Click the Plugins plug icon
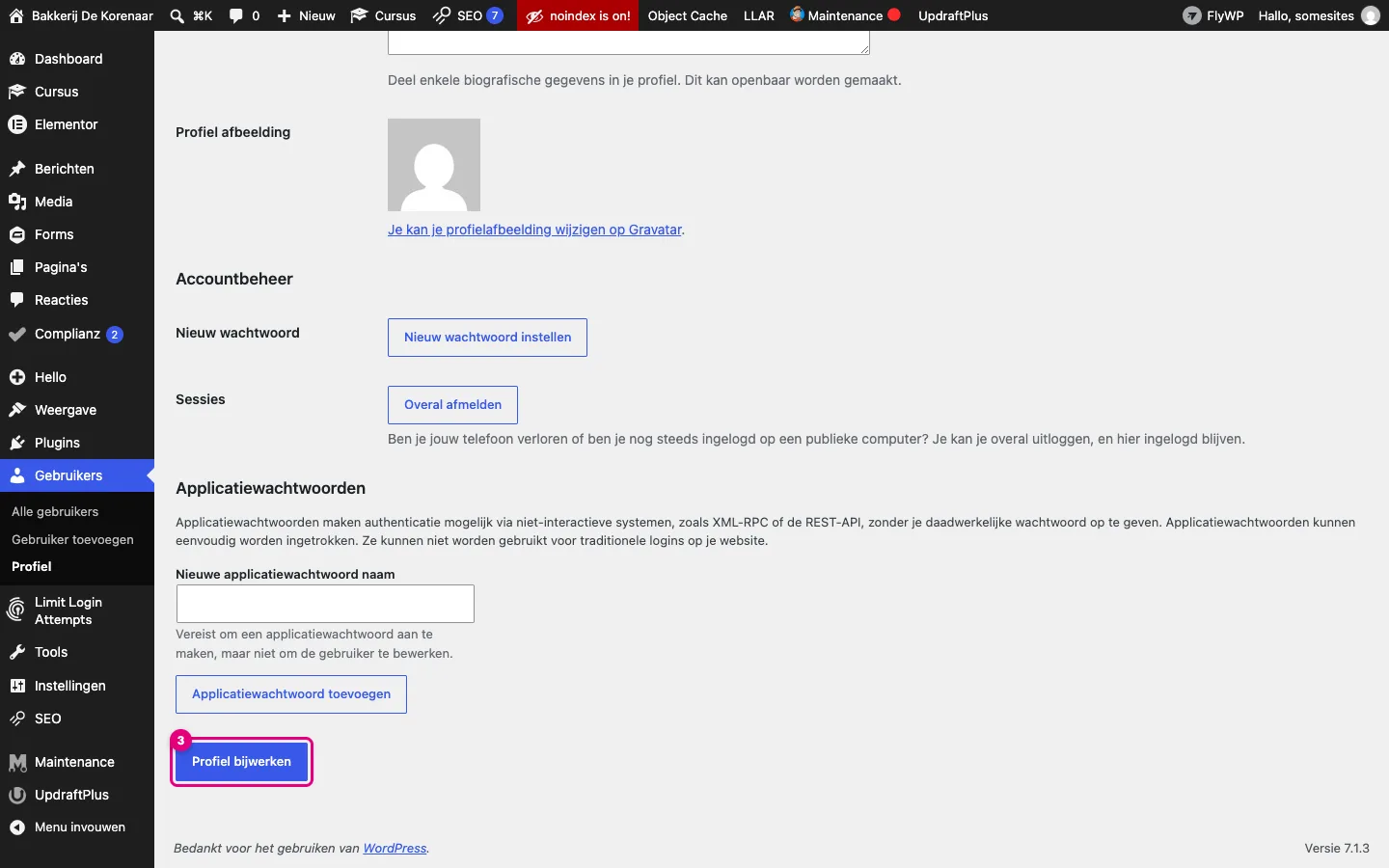1389x868 pixels. 16,443
